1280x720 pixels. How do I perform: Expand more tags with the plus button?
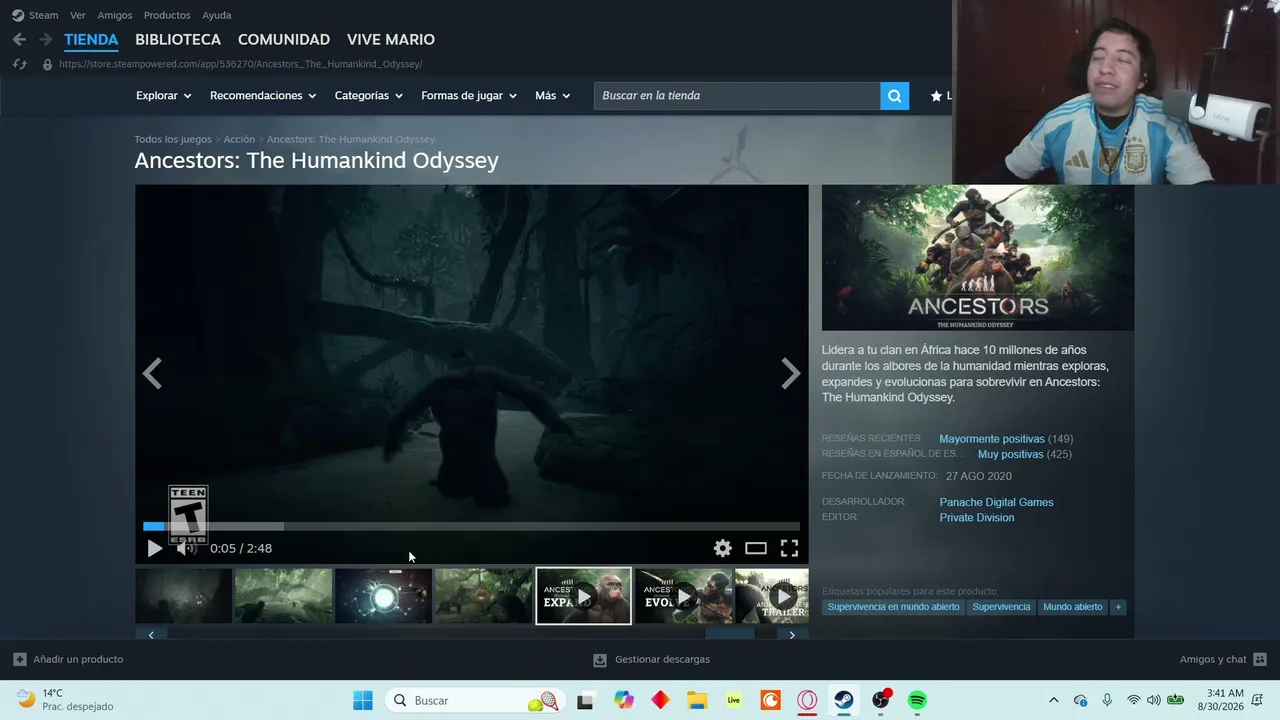tap(1118, 607)
